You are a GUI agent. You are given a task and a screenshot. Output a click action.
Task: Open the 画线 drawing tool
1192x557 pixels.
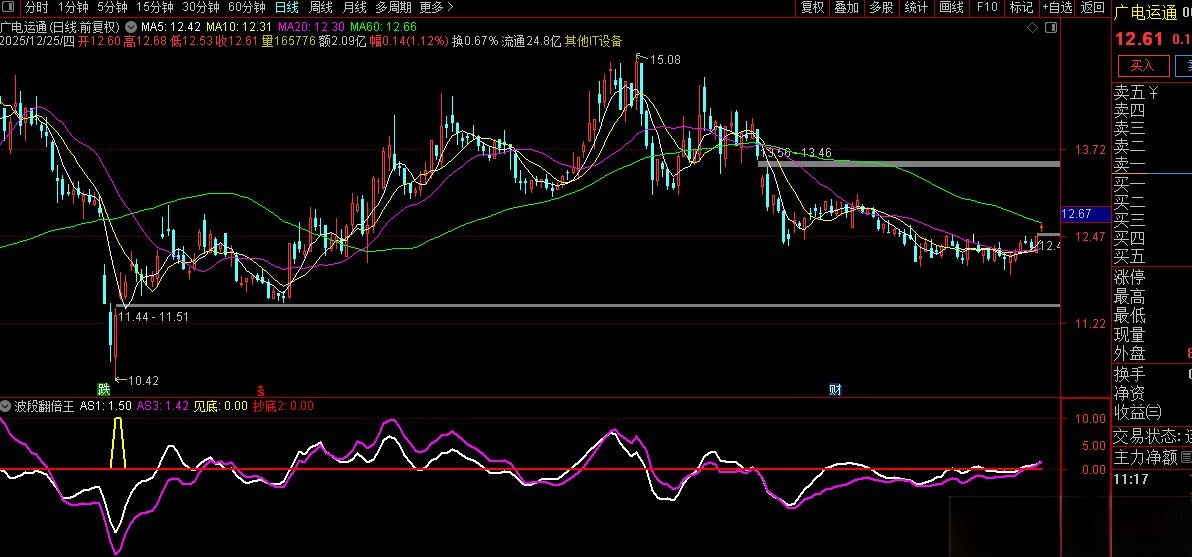[x=951, y=8]
